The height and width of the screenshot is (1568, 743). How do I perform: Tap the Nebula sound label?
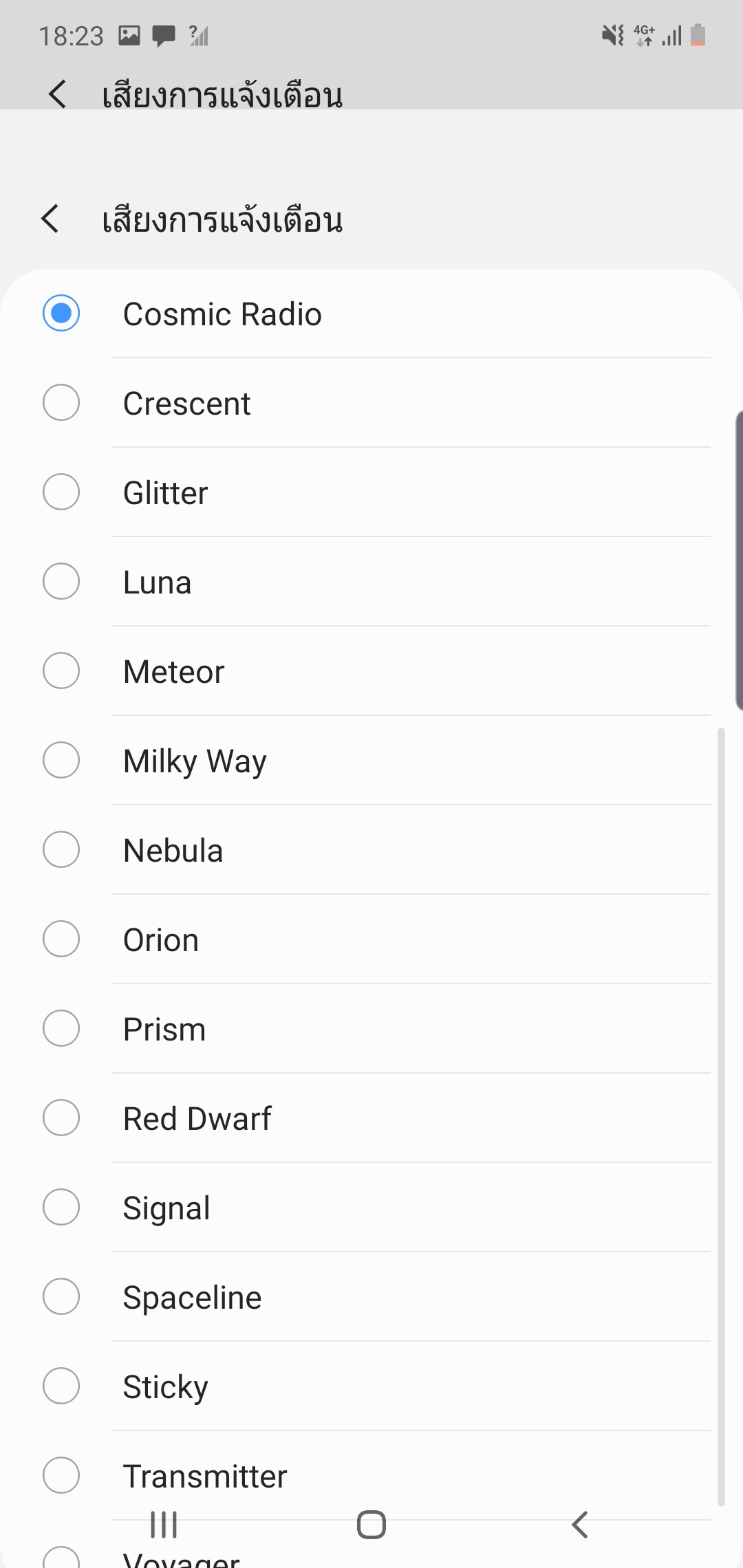pos(173,851)
